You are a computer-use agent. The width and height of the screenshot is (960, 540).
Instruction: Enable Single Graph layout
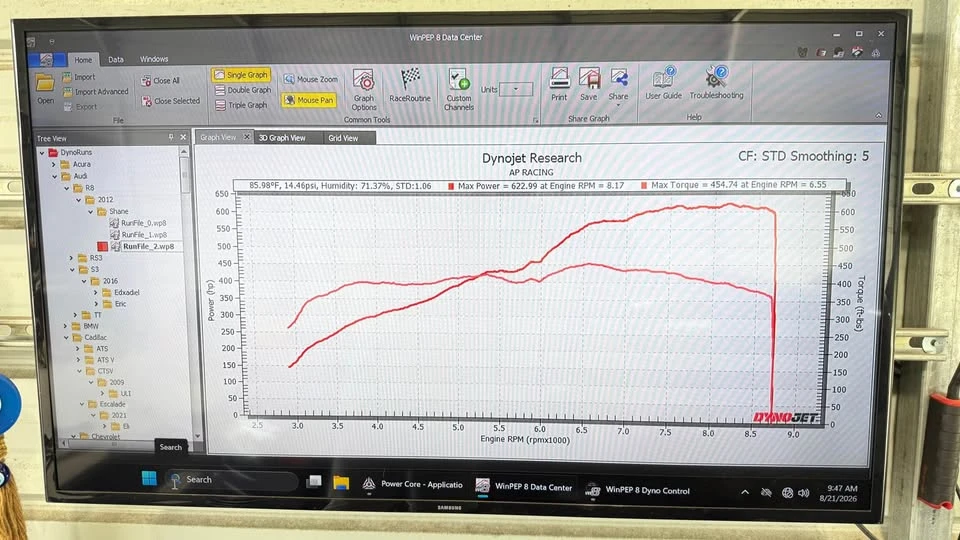tap(241, 75)
